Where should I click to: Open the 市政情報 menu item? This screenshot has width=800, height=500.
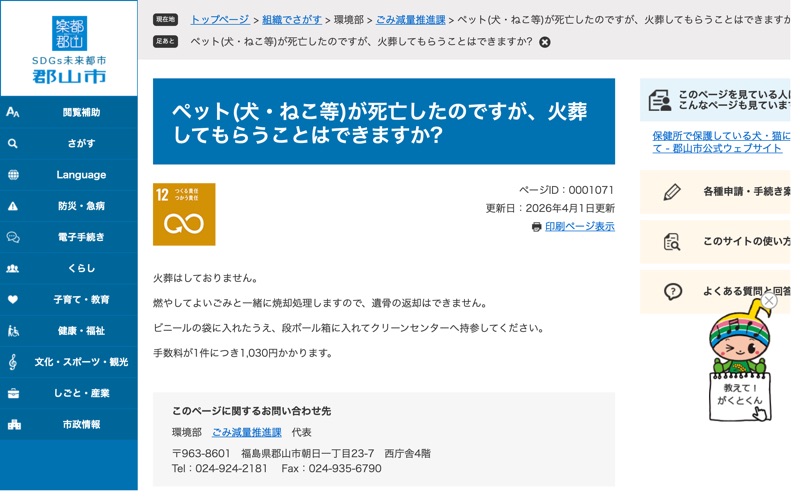pos(69,424)
